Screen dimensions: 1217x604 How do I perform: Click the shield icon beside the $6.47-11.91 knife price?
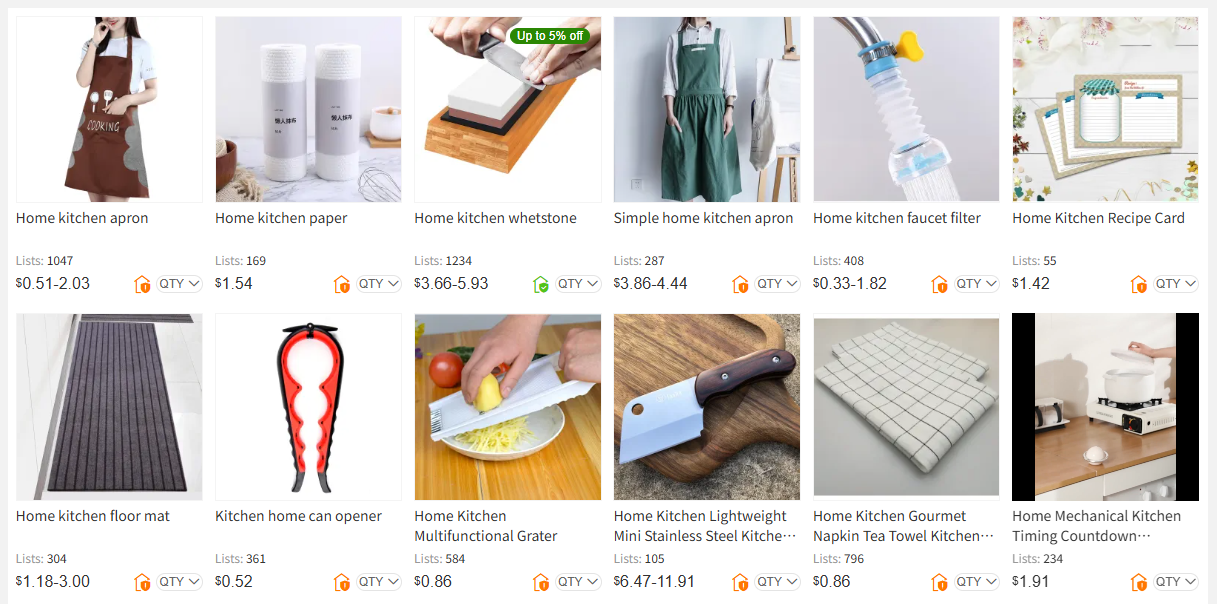[741, 582]
